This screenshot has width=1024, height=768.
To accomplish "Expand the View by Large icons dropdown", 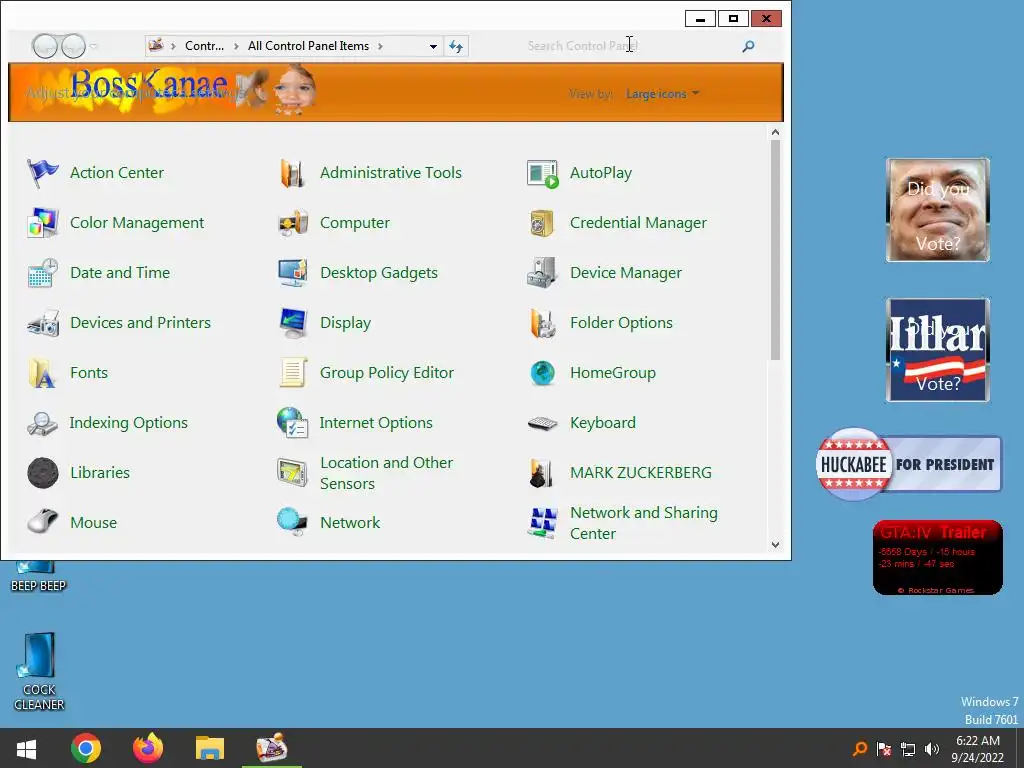I will (662, 94).
